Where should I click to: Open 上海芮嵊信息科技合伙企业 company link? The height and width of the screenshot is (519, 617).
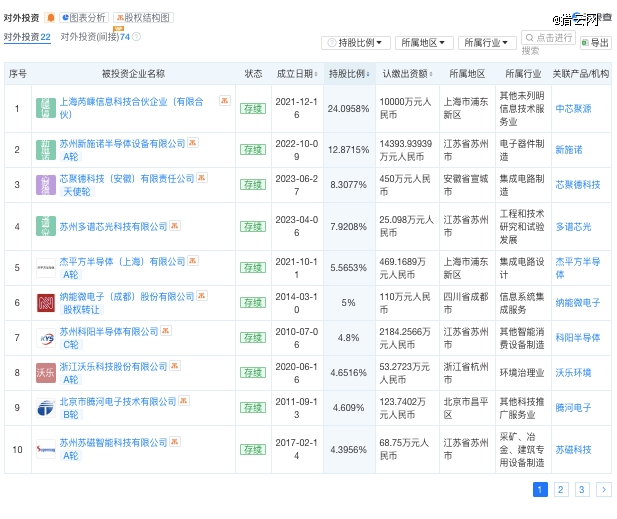pyautogui.click(x=131, y=108)
